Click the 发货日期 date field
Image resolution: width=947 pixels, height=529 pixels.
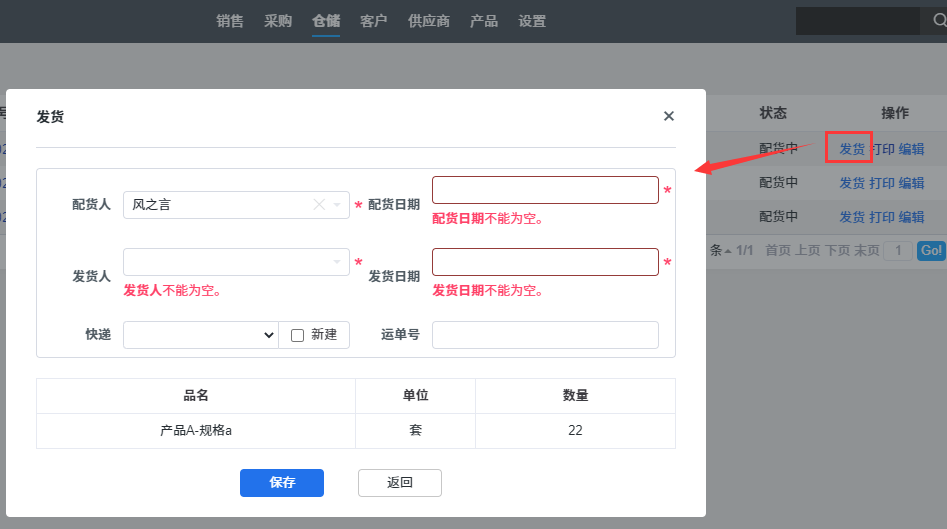[x=545, y=262]
